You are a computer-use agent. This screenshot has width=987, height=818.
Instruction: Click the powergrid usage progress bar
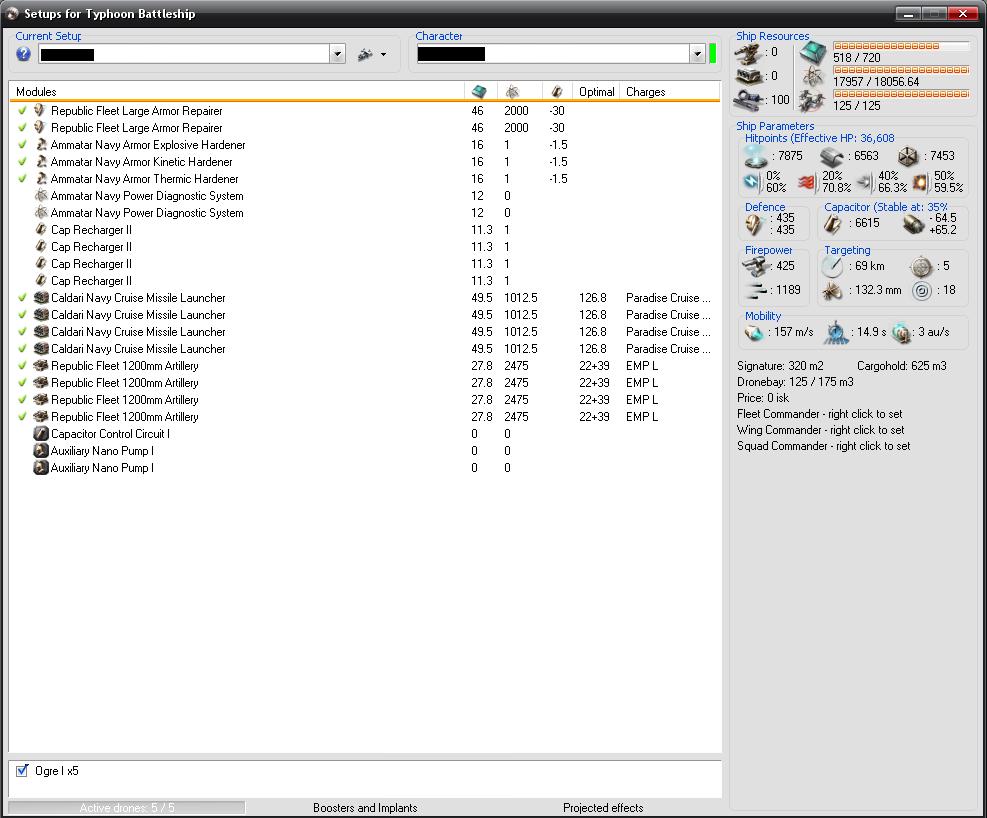(x=901, y=70)
